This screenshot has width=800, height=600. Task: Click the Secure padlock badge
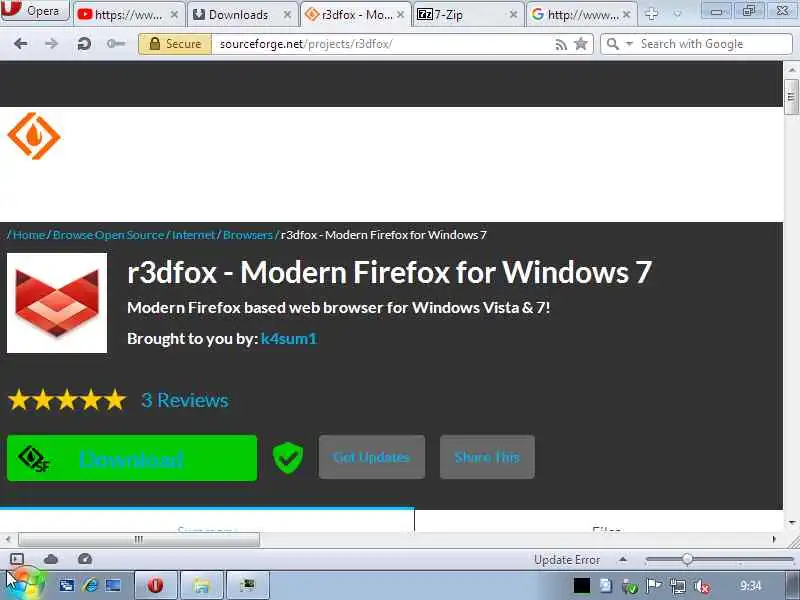click(x=174, y=44)
